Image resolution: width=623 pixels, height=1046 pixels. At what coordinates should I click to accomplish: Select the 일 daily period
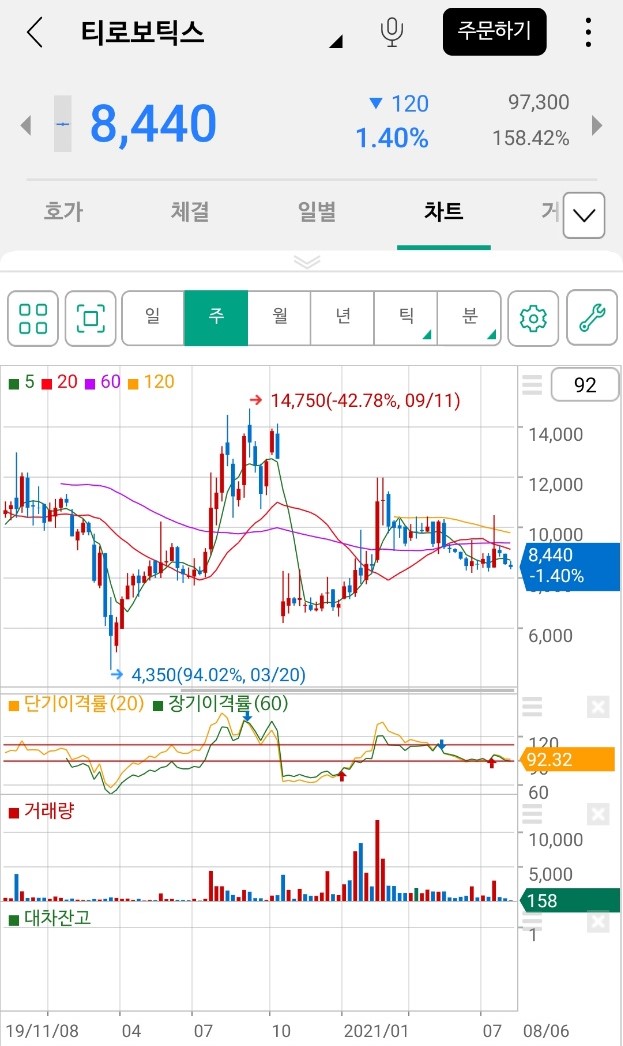point(153,318)
